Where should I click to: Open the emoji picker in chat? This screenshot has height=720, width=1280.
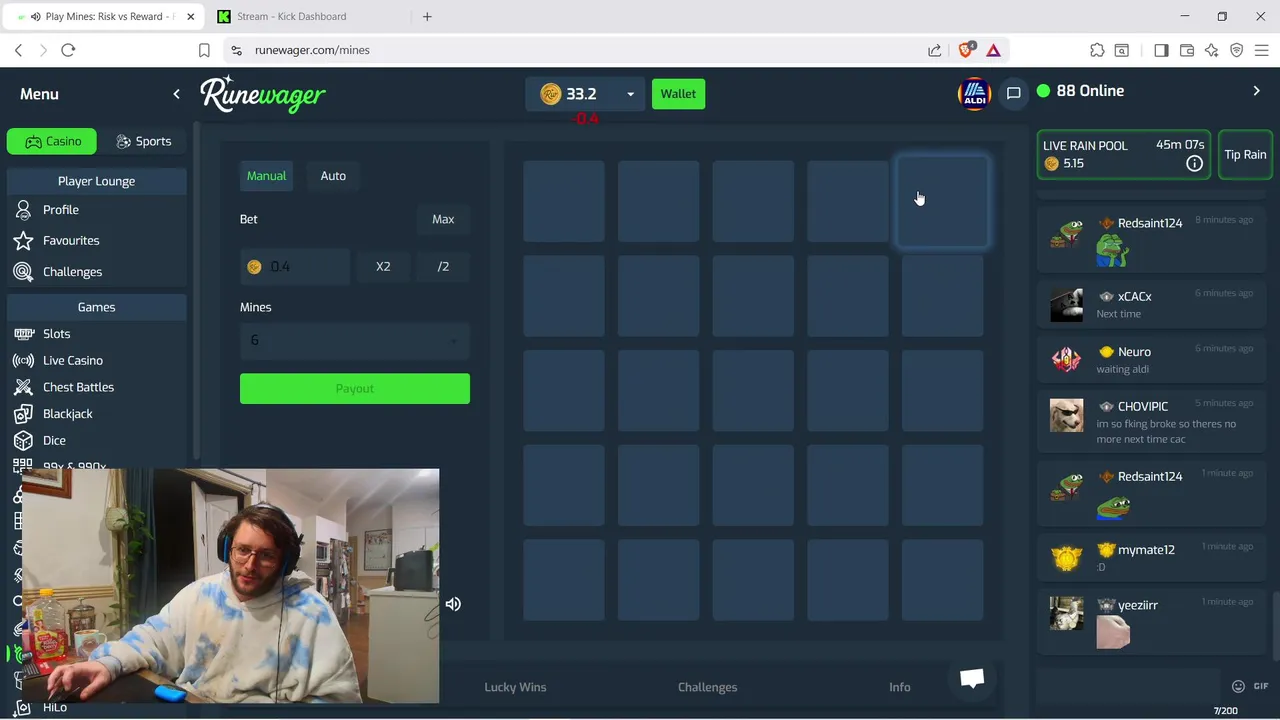pos(1238,686)
